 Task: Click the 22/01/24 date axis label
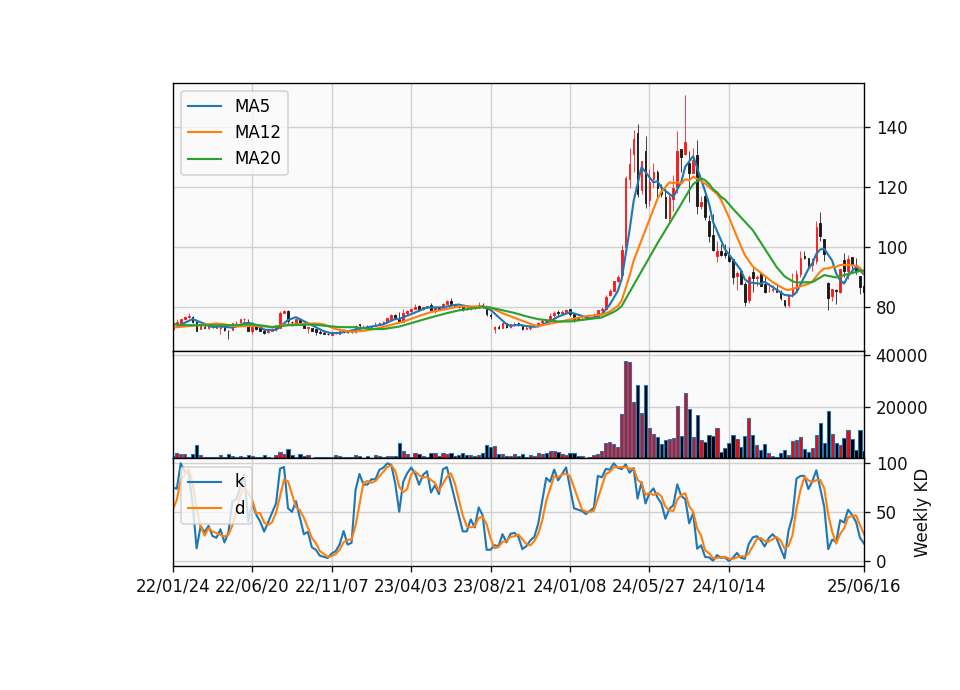pos(173,586)
